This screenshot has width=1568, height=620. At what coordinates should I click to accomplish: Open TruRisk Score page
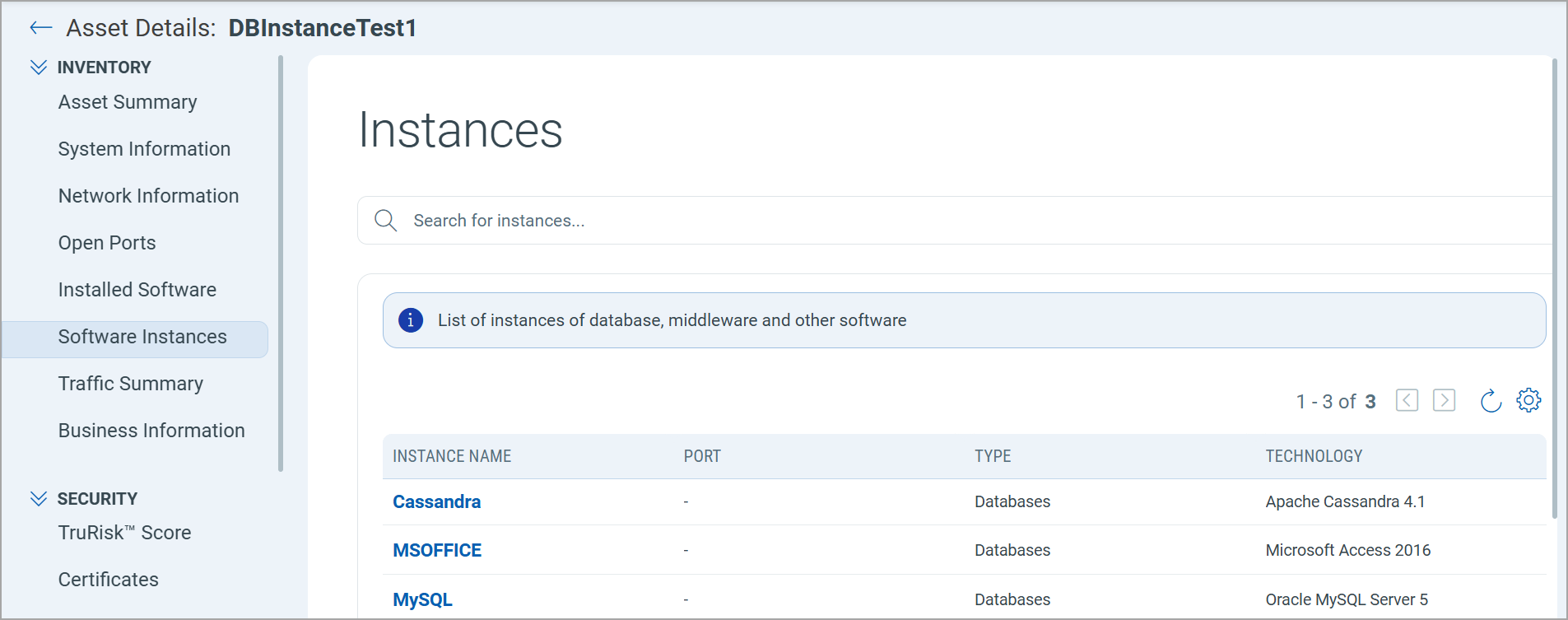[124, 533]
